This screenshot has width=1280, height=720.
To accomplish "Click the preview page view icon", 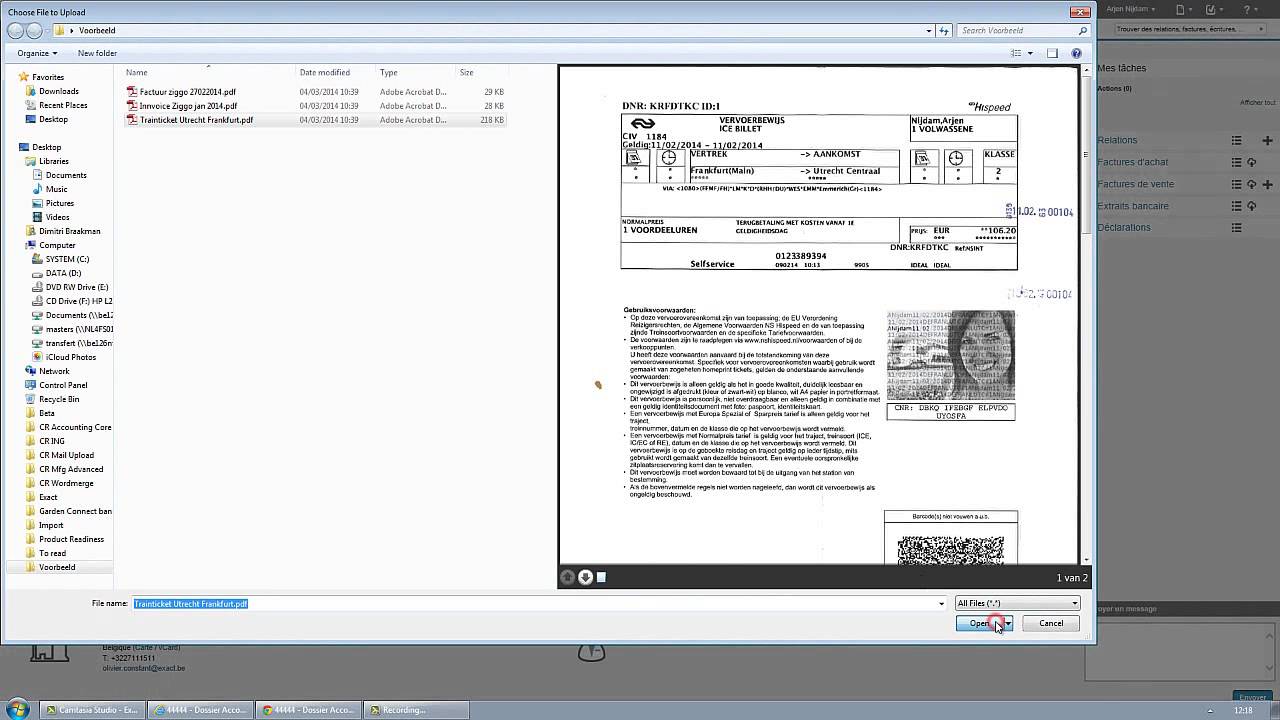I will (x=601, y=577).
